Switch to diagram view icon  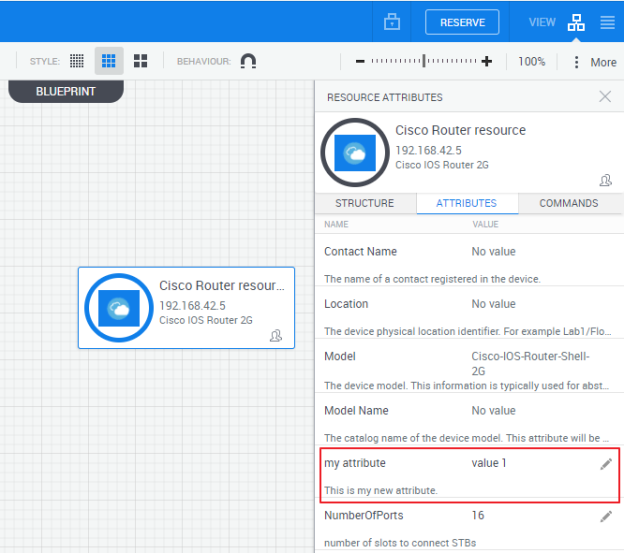pyautogui.click(x=576, y=22)
